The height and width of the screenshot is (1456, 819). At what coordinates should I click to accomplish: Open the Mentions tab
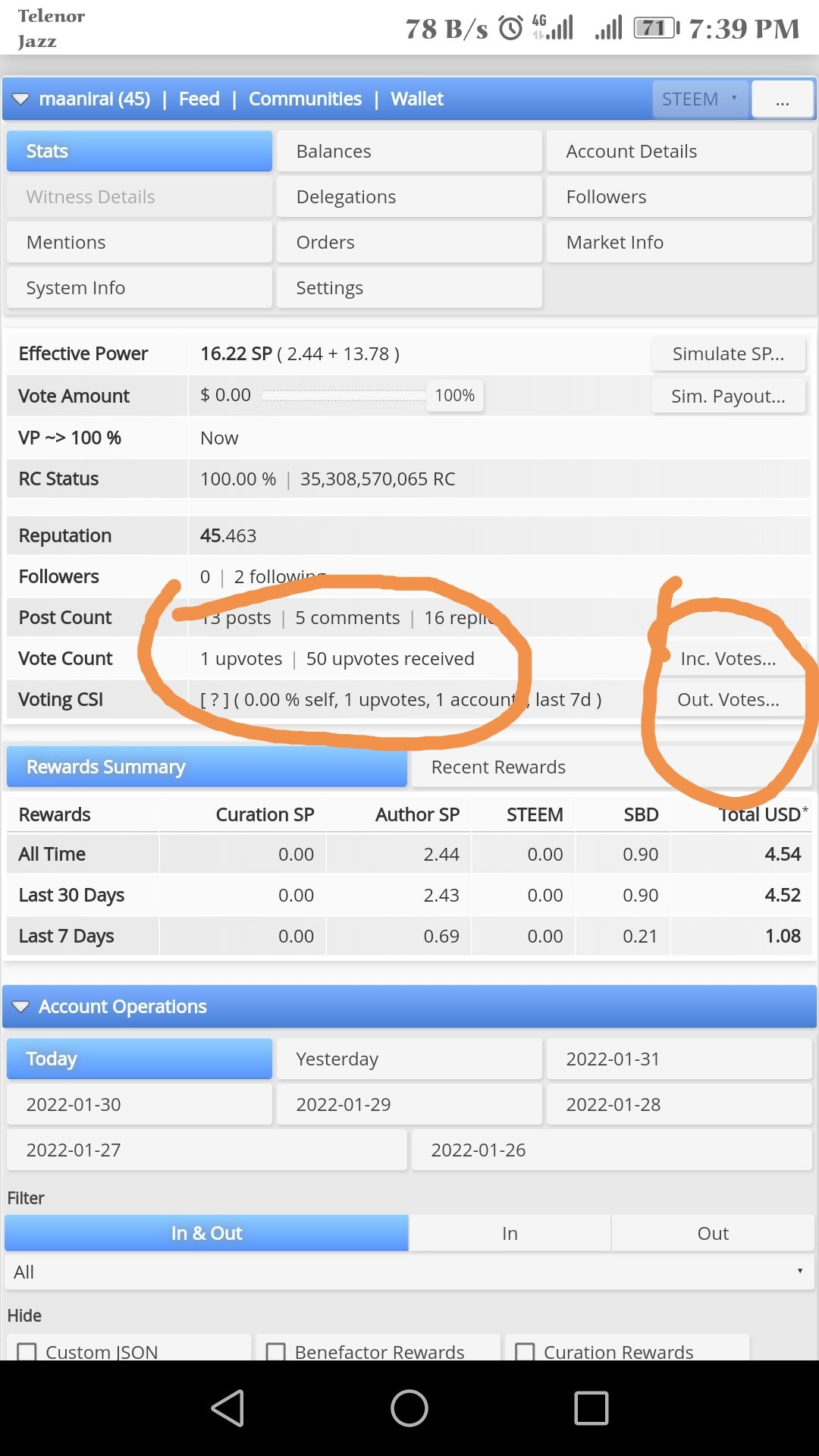[x=140, y=242]
